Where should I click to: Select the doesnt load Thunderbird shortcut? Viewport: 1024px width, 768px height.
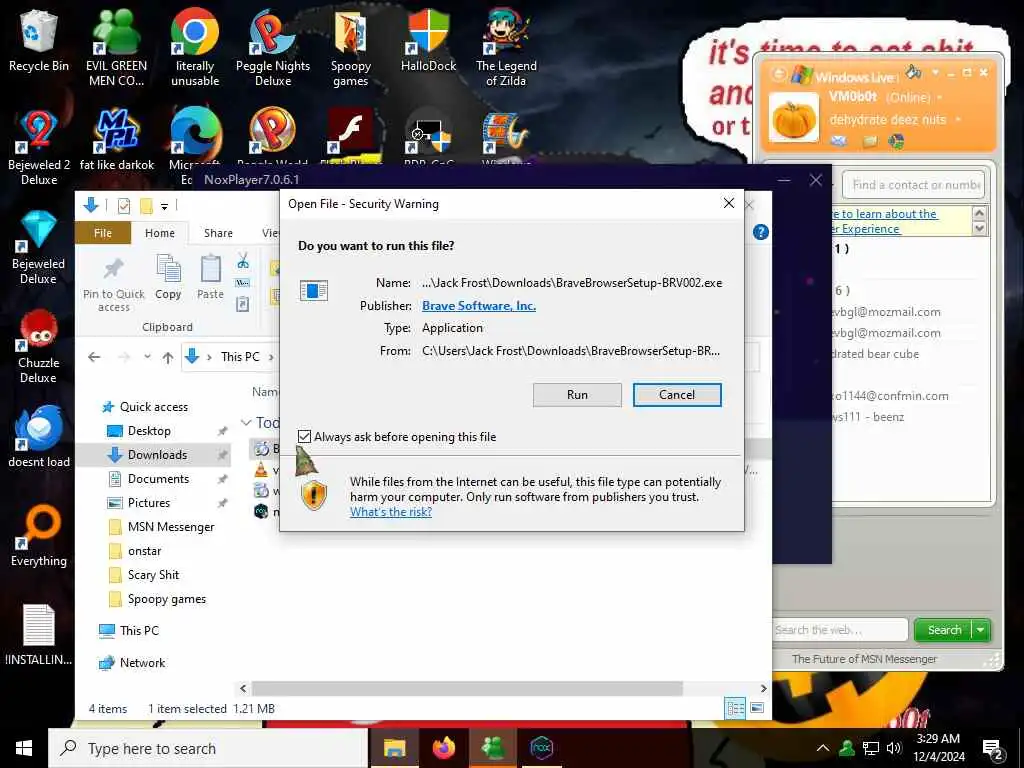[39, 436]
